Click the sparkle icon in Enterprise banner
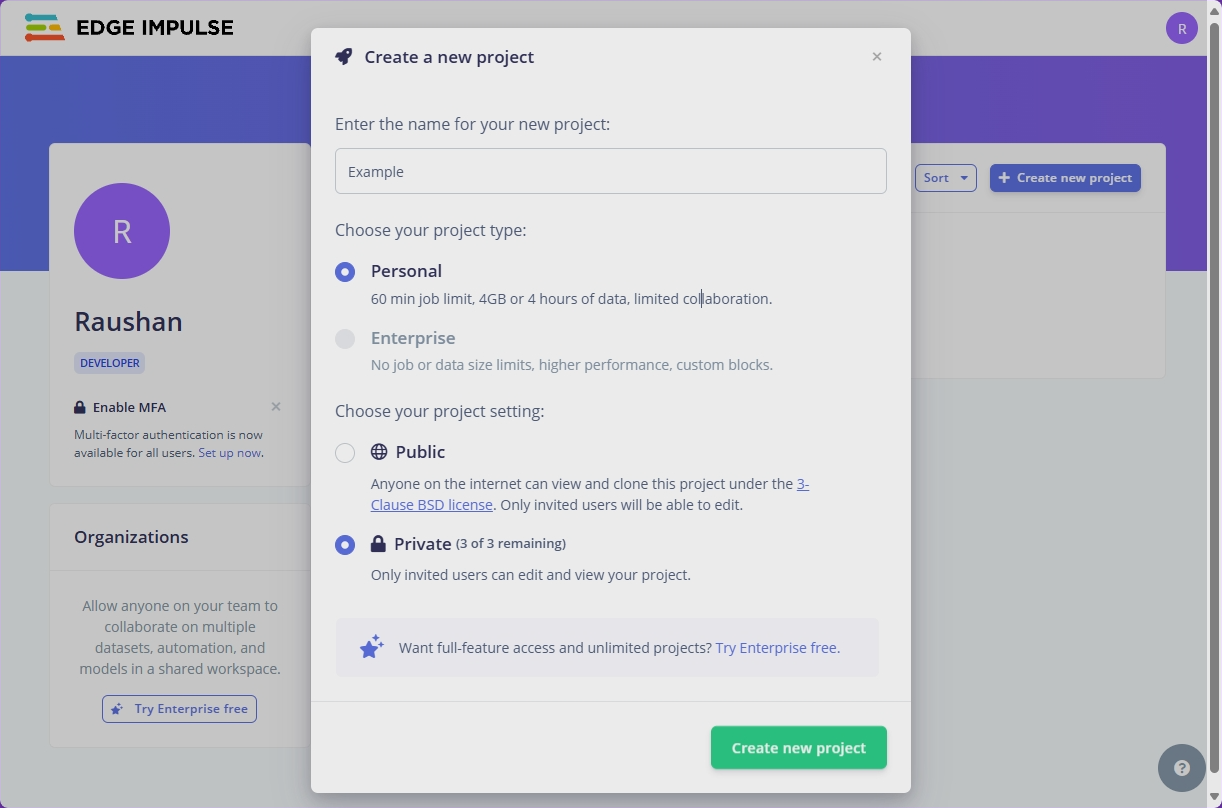 coord(372,647)
